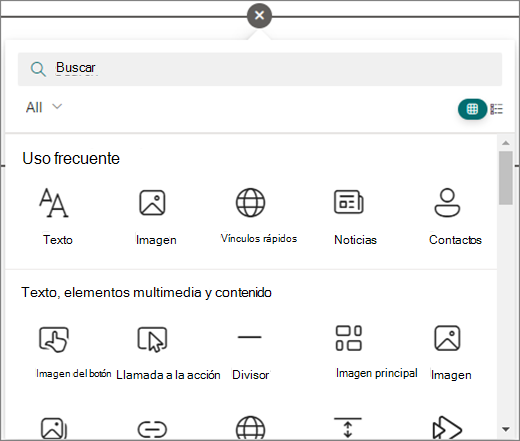Close the web part picker with X button
Image resolution: width=520 pixels, height=441 pixels.
pos(259,15)
